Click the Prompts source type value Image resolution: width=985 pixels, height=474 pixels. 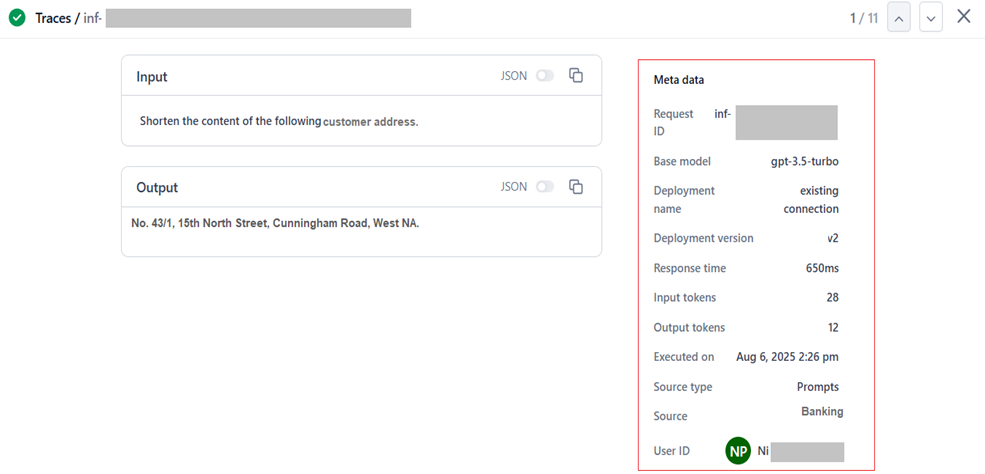(817, 387)
